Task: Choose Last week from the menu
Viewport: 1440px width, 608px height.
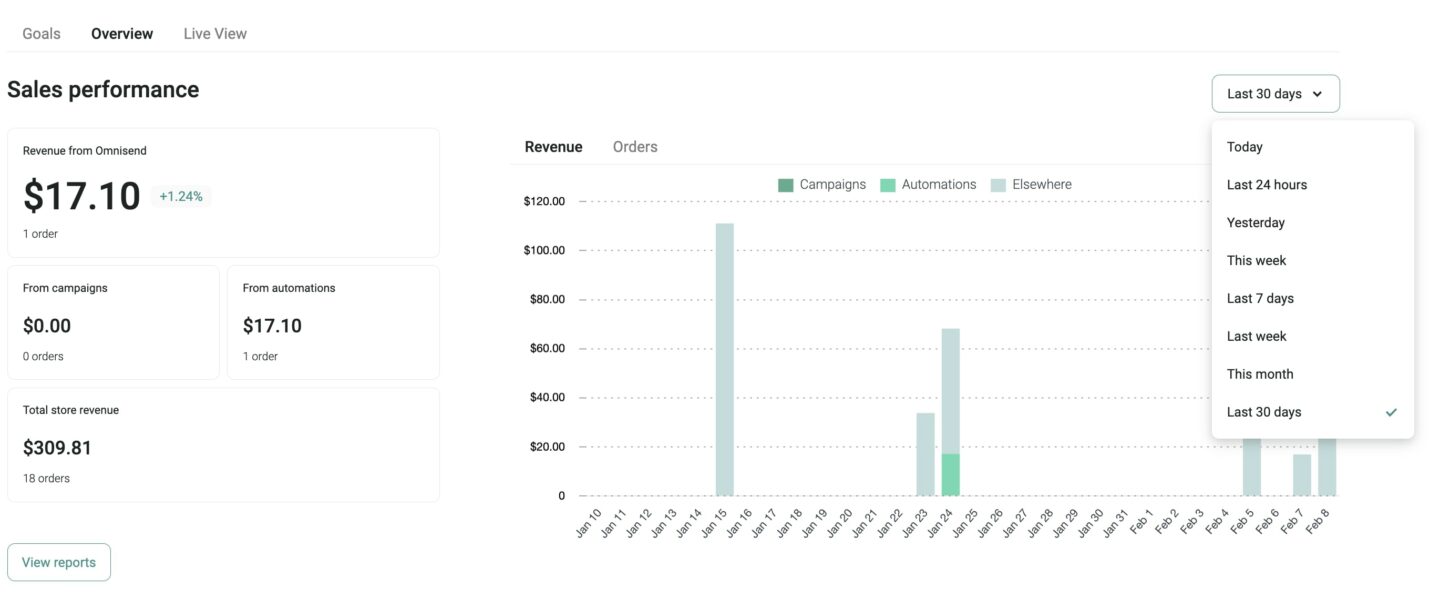Action: tap(1256, 336)
